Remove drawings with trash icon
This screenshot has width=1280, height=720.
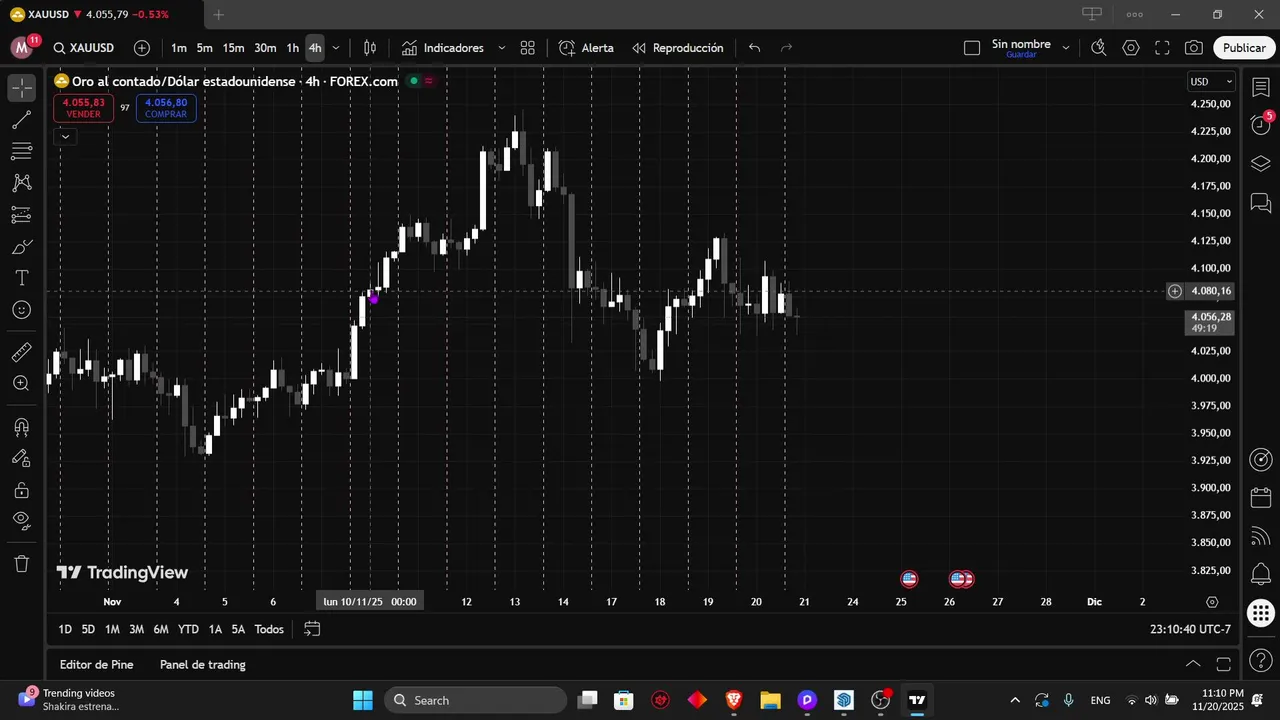pos(21,563)
